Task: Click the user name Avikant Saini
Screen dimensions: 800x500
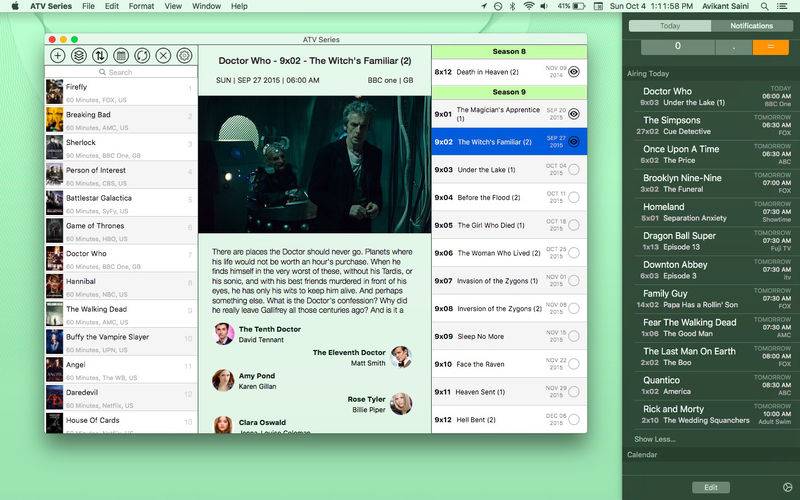Action: [725, 6]
